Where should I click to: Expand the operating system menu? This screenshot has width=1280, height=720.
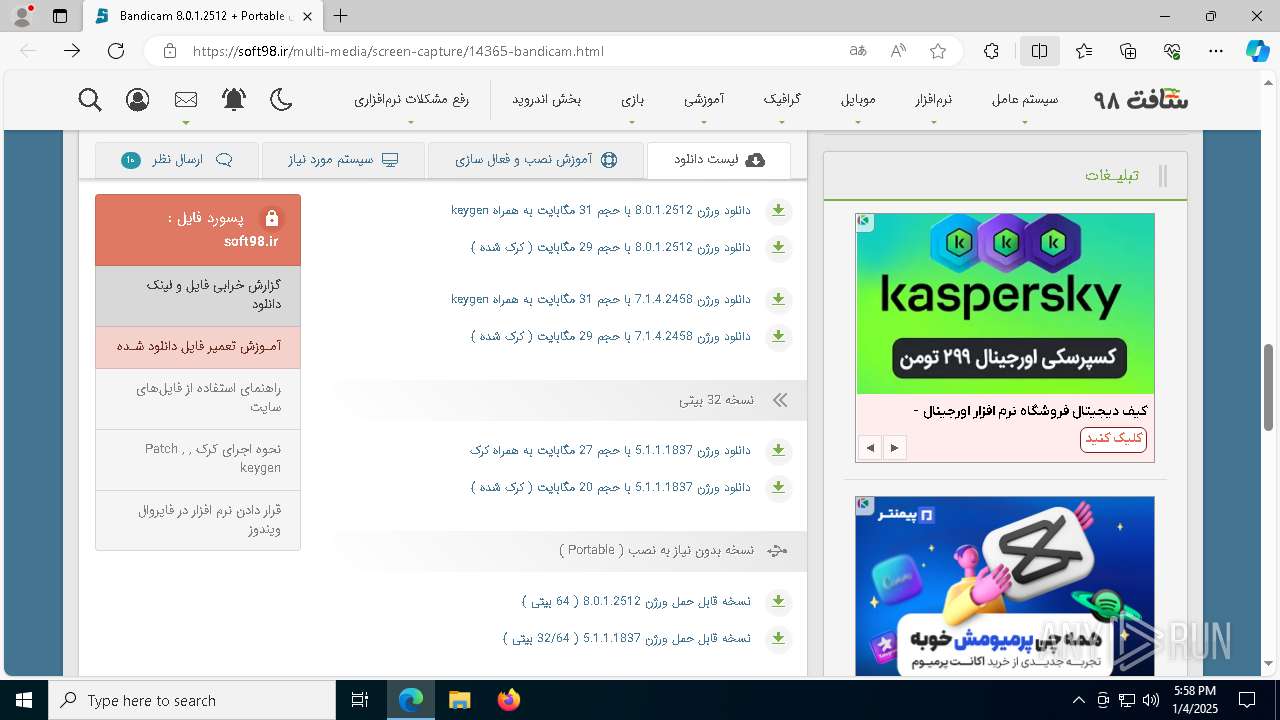pyautogui.click(x=1025, y=100)
